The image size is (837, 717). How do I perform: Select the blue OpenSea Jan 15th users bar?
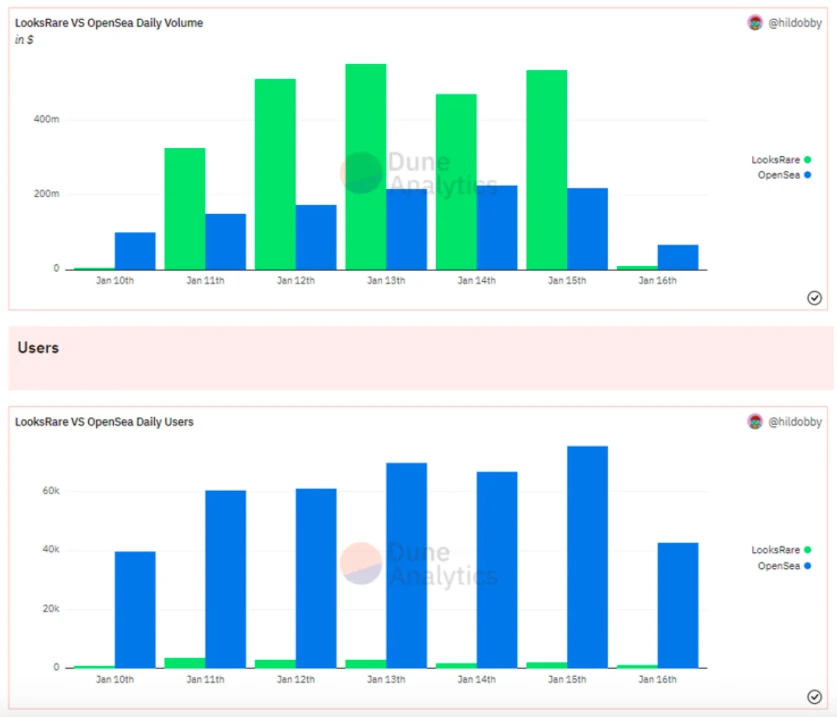[587, 557]
